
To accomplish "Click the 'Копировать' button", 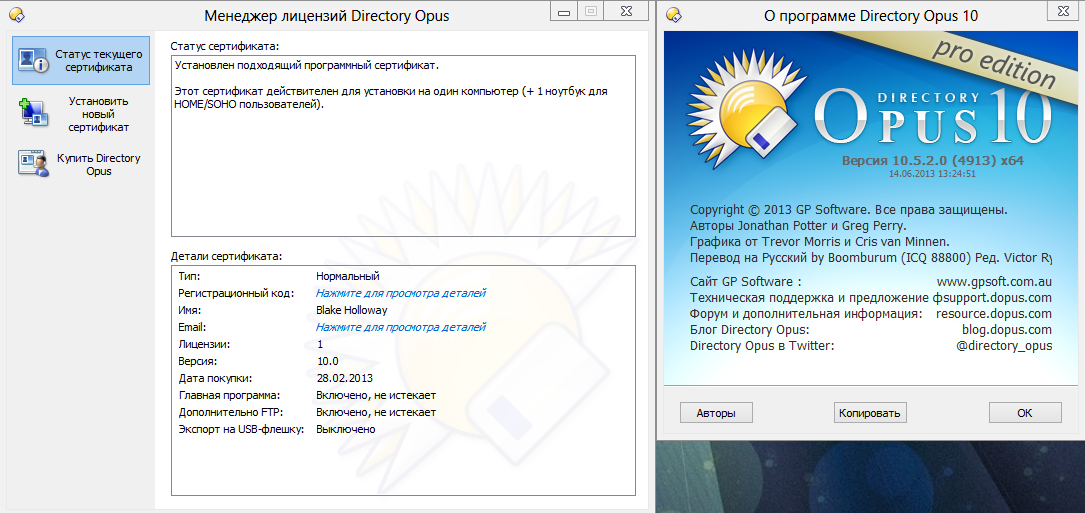I will (x=870, y=413).
